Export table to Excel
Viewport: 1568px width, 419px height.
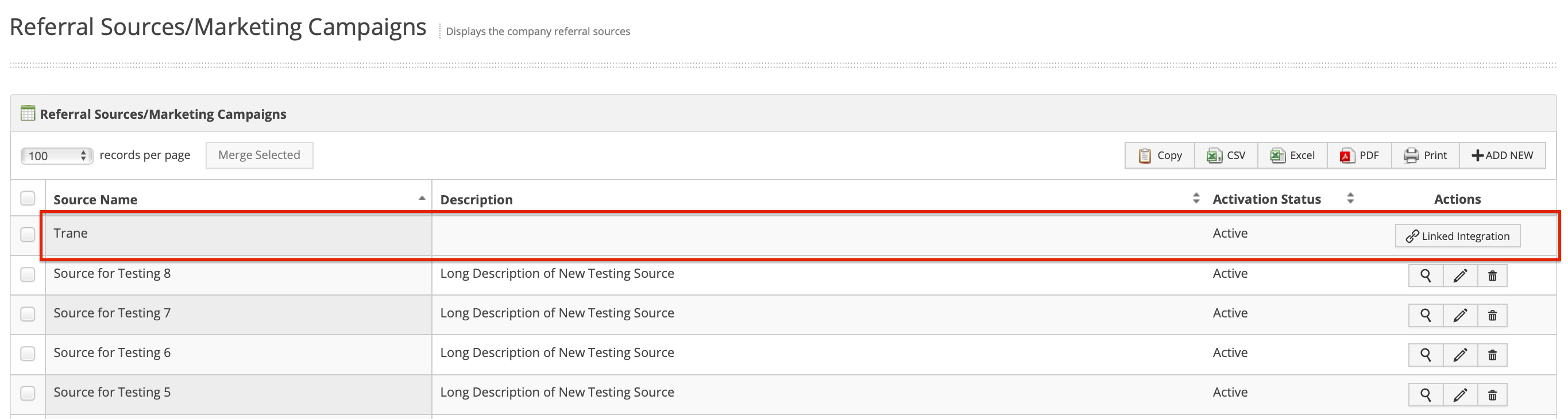[1292, 155]
